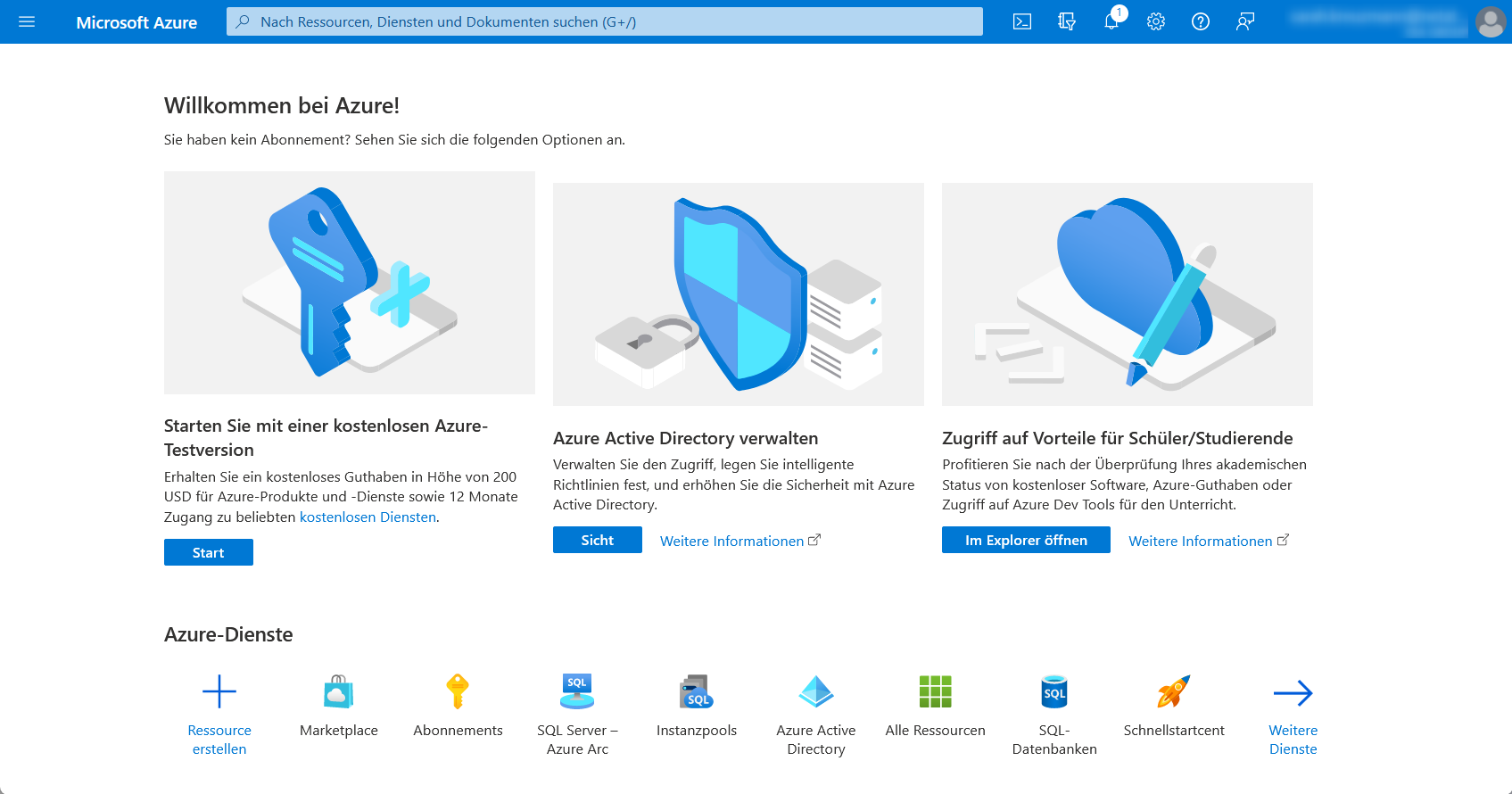The image size is (1512, 794).
Task: Open the SQL-Datenbanken icon
Action: (1054, 691)
